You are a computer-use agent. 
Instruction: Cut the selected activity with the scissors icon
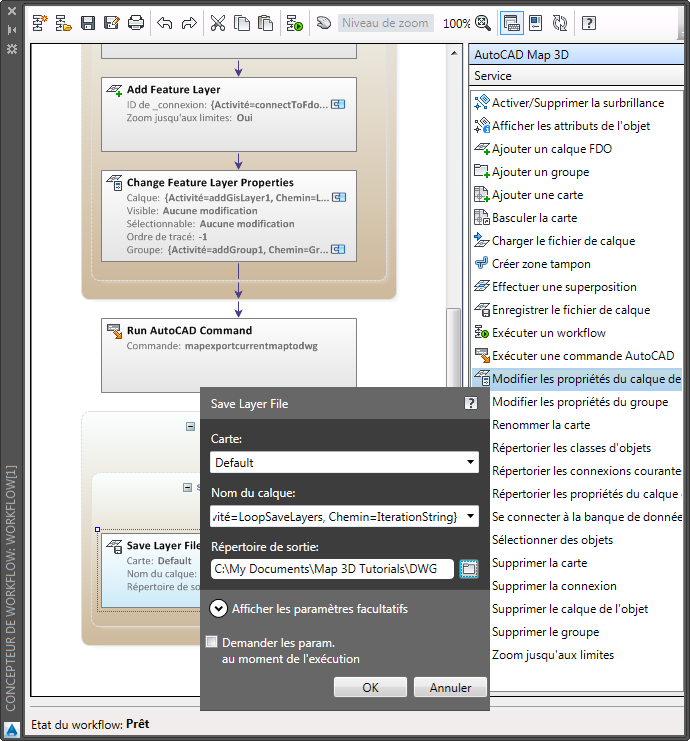(x=217, y=23)
